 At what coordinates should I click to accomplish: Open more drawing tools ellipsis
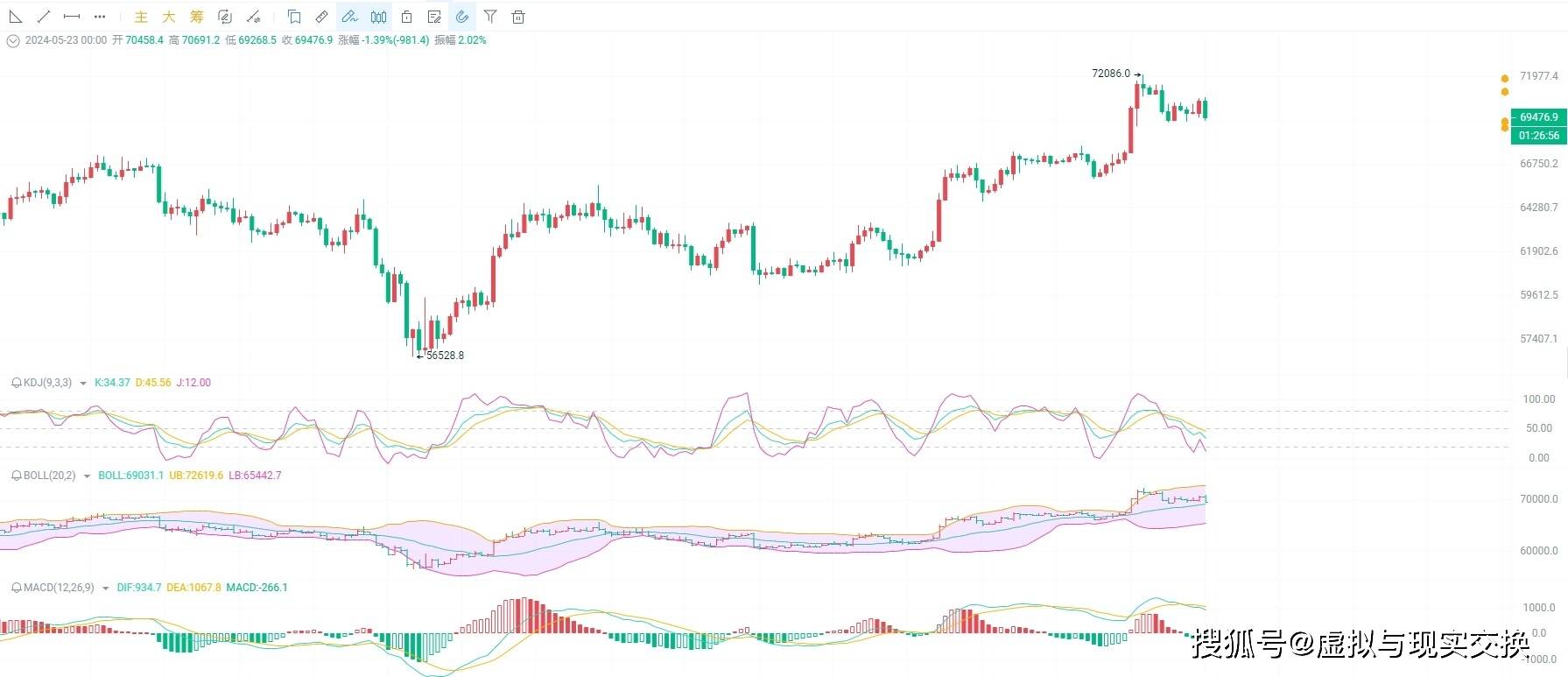pos(100,17)
